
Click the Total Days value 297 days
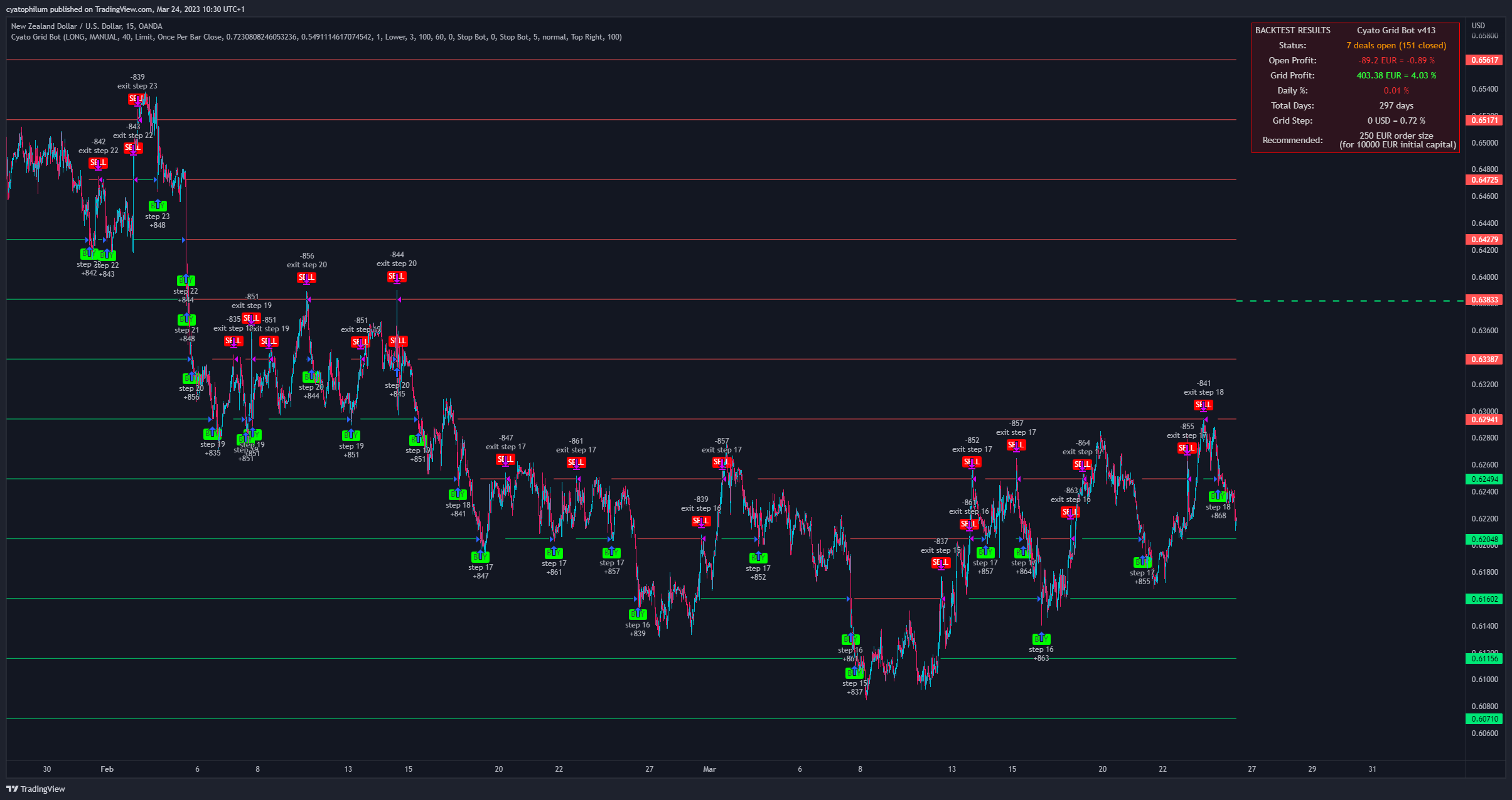(1396, 105)
